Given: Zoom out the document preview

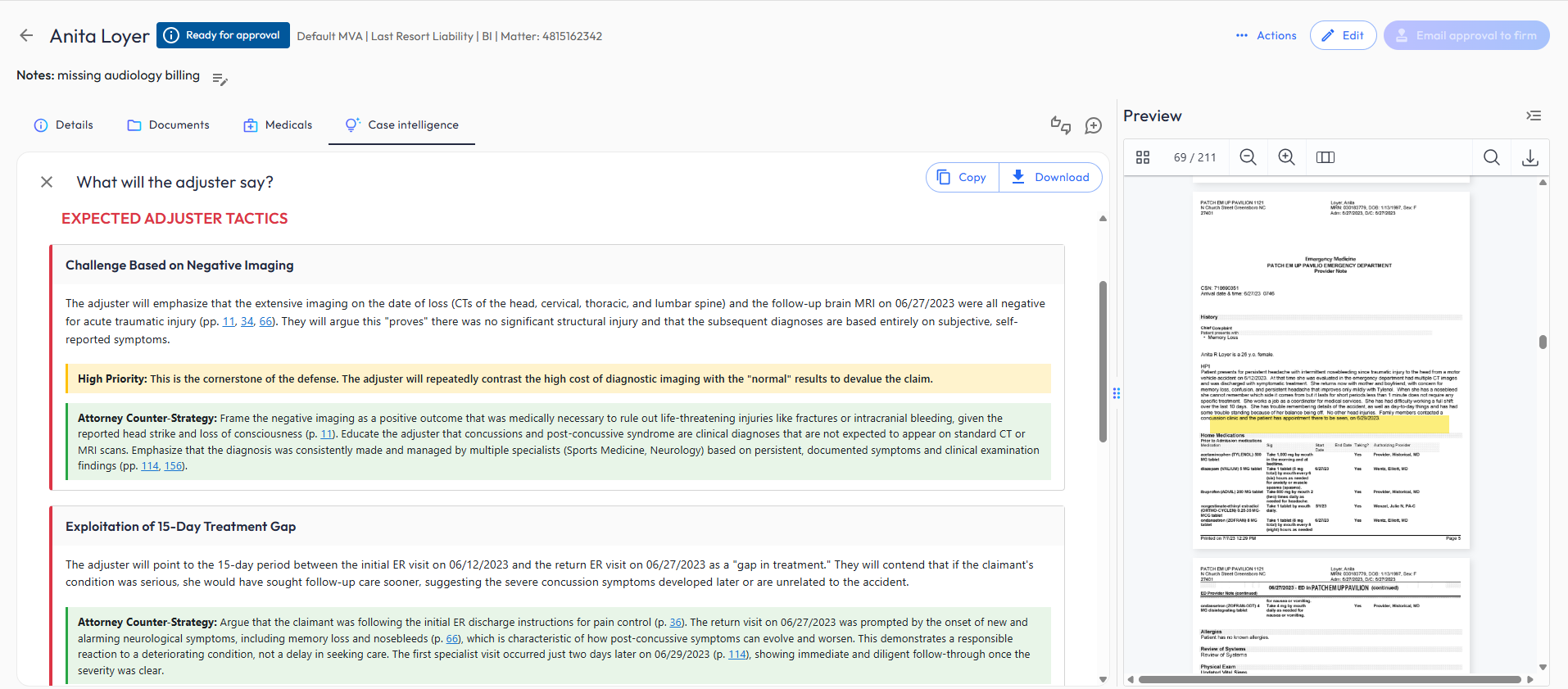Looking at the screenshot, I should [x=1248, y=157].
